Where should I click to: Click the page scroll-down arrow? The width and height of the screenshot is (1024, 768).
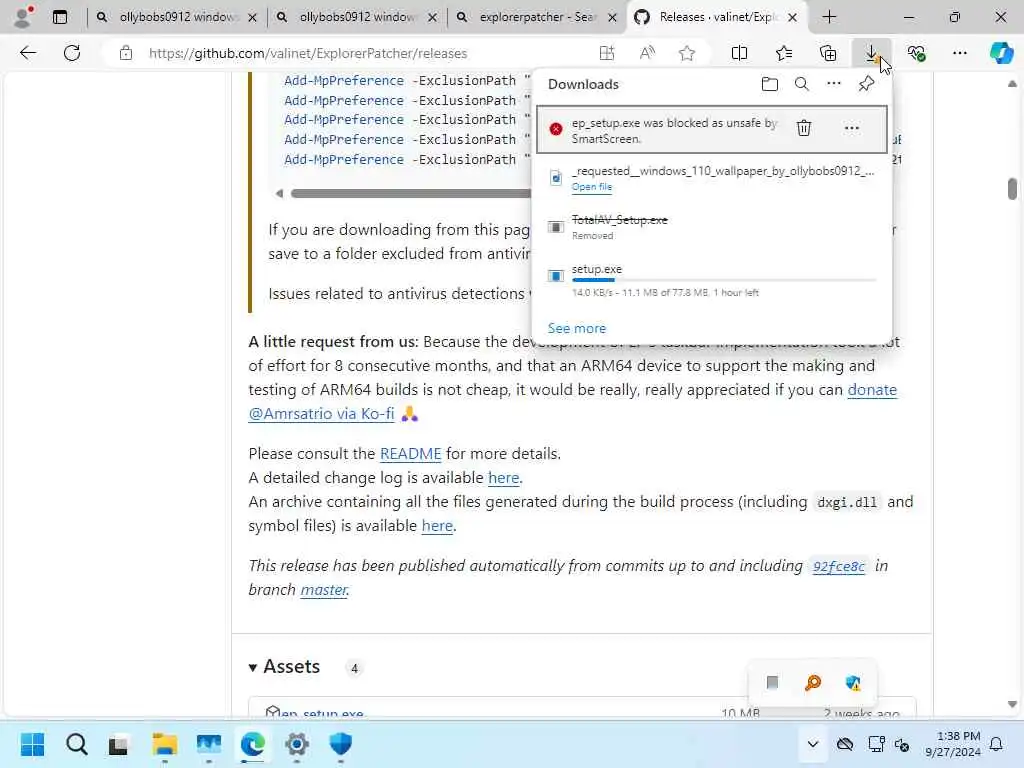1012,704
